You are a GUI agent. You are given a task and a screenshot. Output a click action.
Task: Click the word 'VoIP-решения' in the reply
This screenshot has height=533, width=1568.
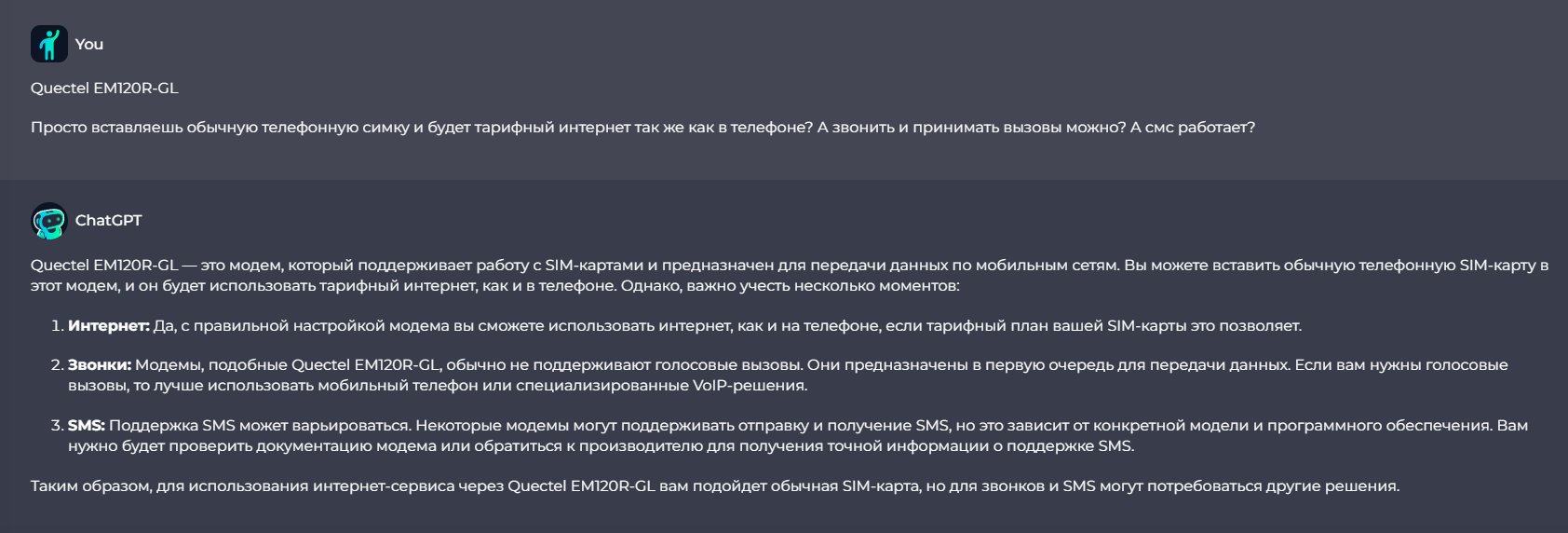point(750,385)
